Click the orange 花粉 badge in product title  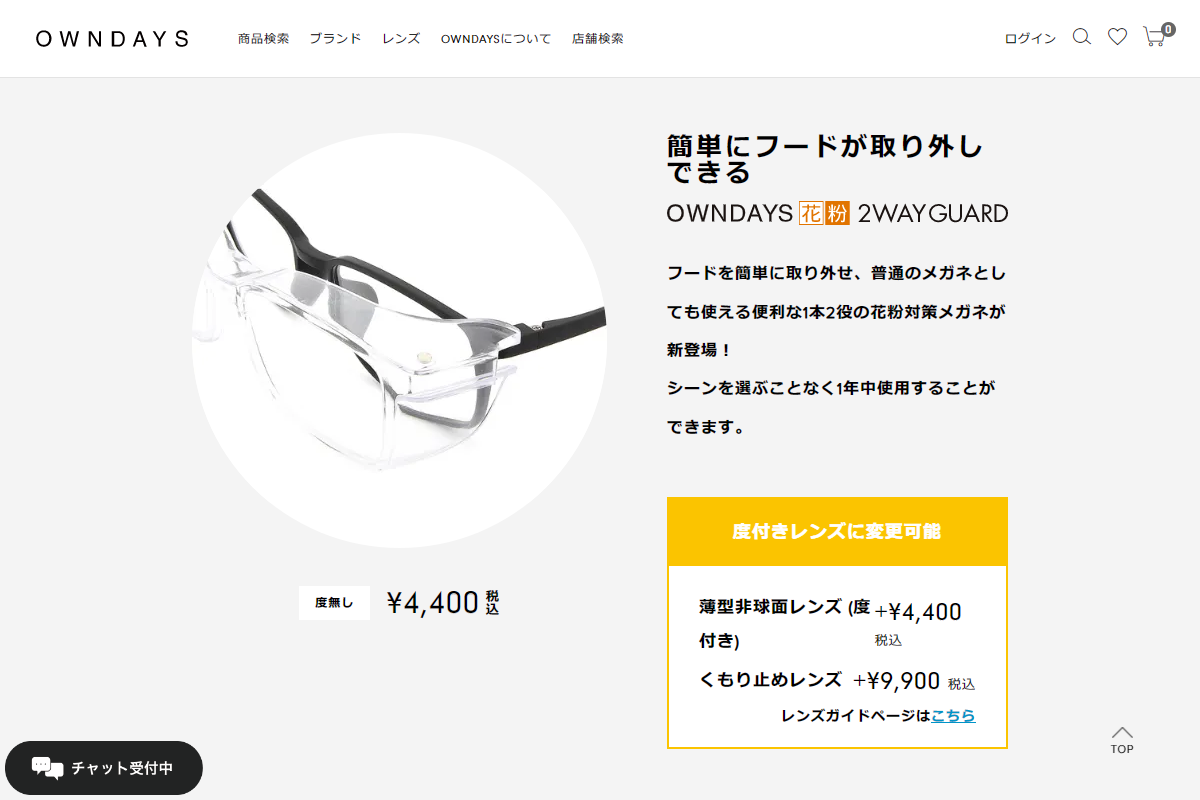(x=824, y=213)
